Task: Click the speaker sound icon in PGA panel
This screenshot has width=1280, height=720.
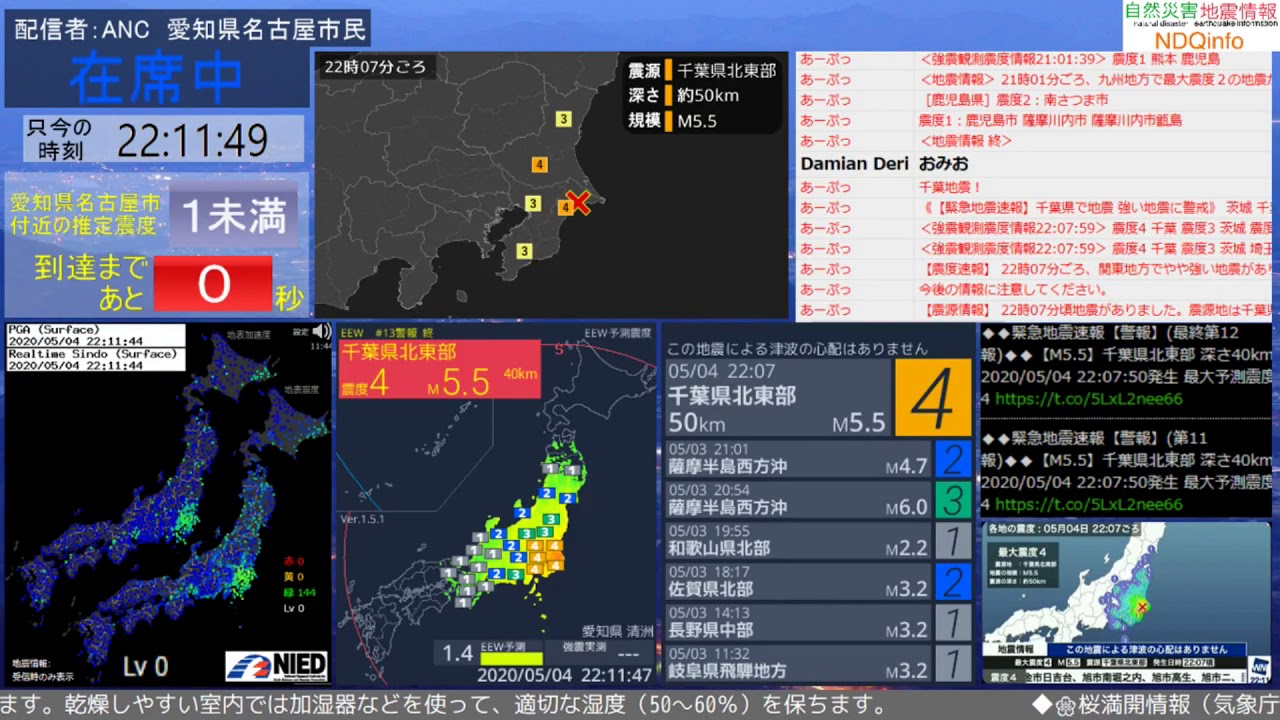Action: click(321, 332)
